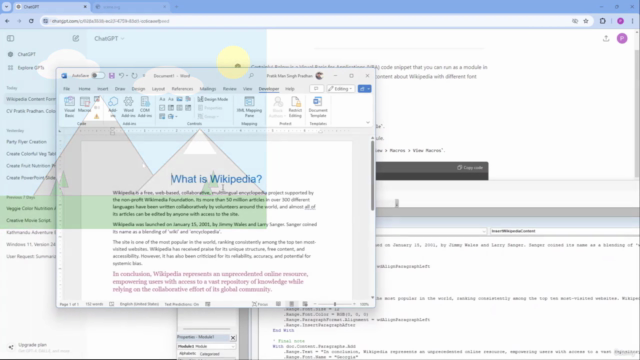The height and width of the screenshot is (360, 640).
Task: Open the XML Mapping Pane
Action: 249,107
